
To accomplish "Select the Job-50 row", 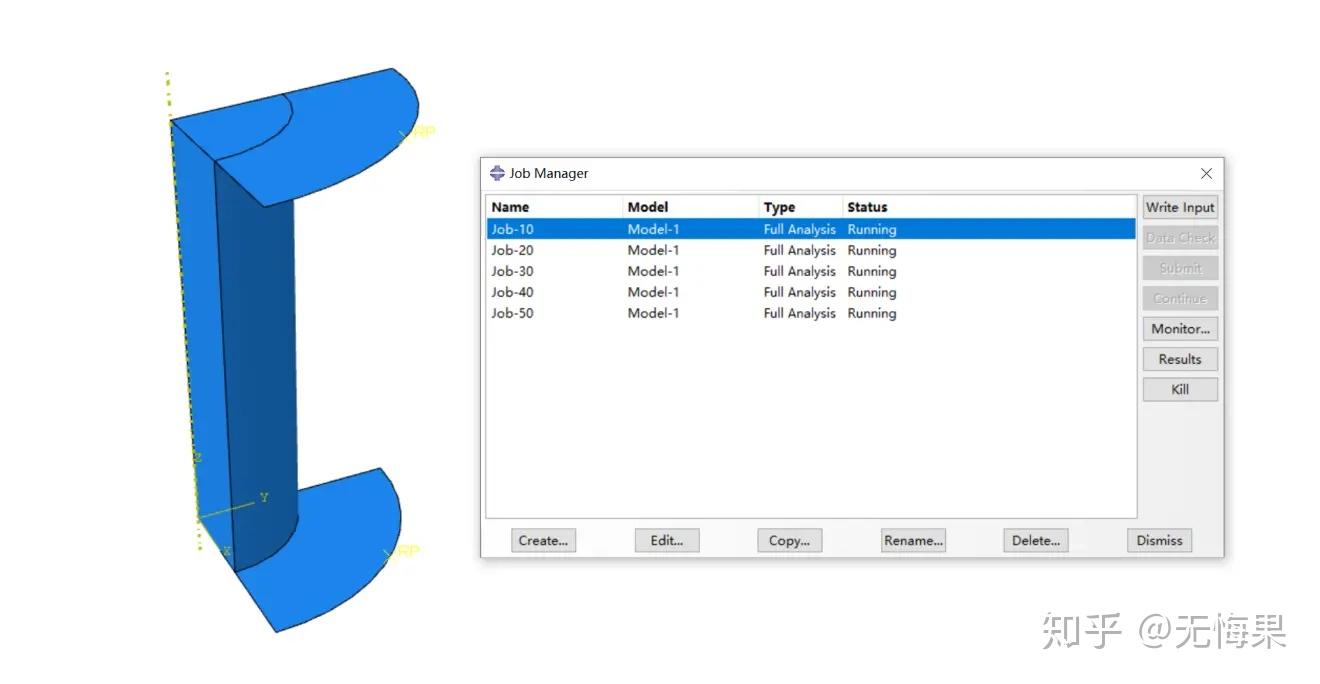I will click(x=811, y=313).
